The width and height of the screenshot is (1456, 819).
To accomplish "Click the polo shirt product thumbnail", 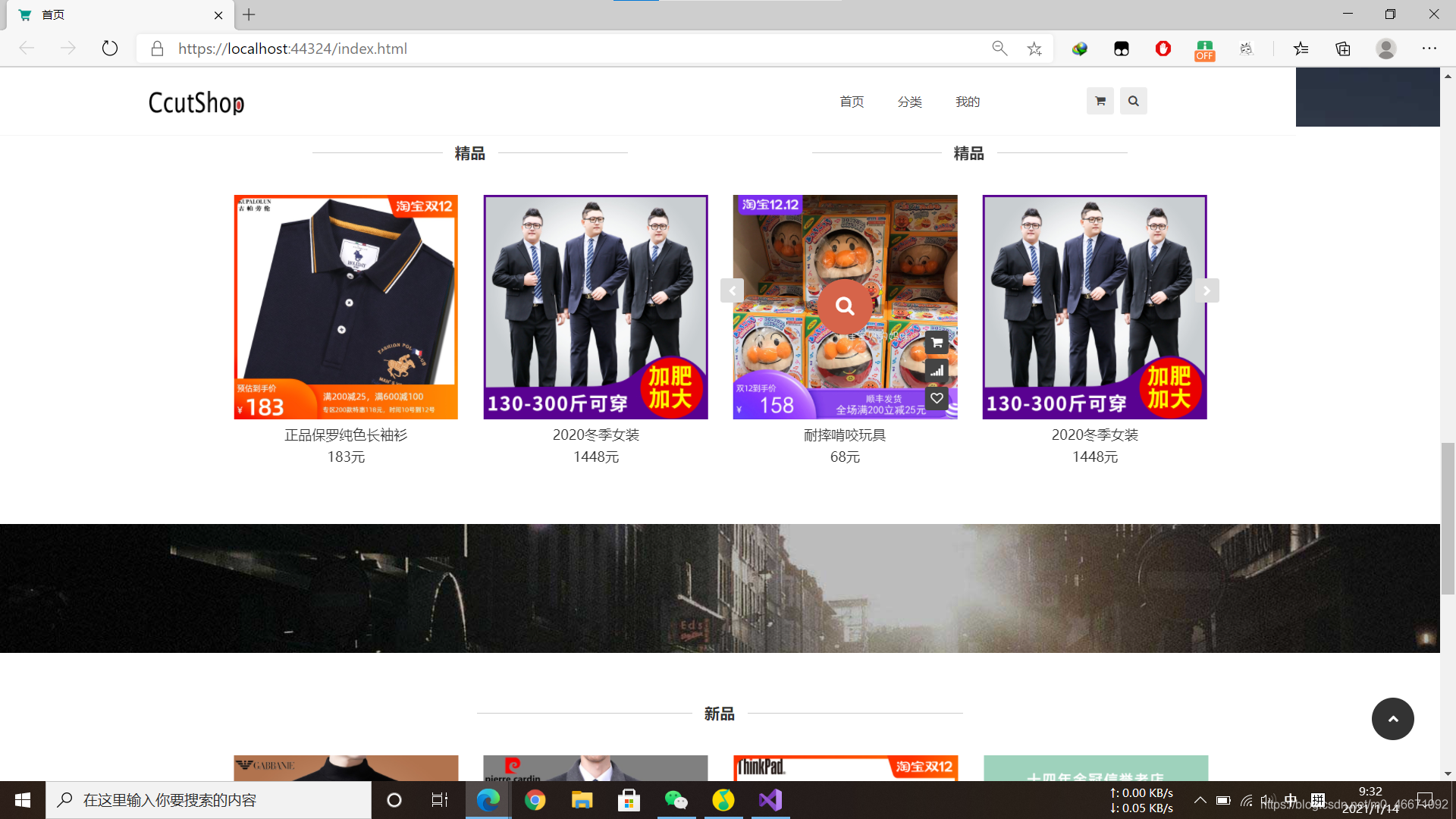I will (x=346, y=306).
